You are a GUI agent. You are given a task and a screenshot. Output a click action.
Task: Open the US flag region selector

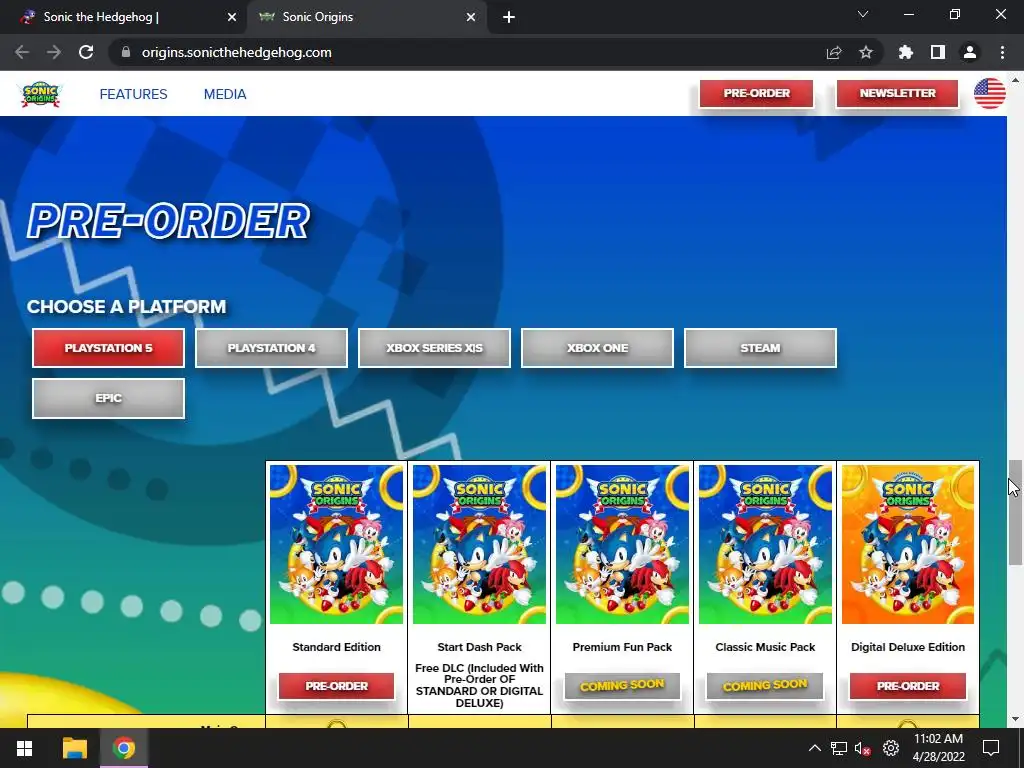989,93
